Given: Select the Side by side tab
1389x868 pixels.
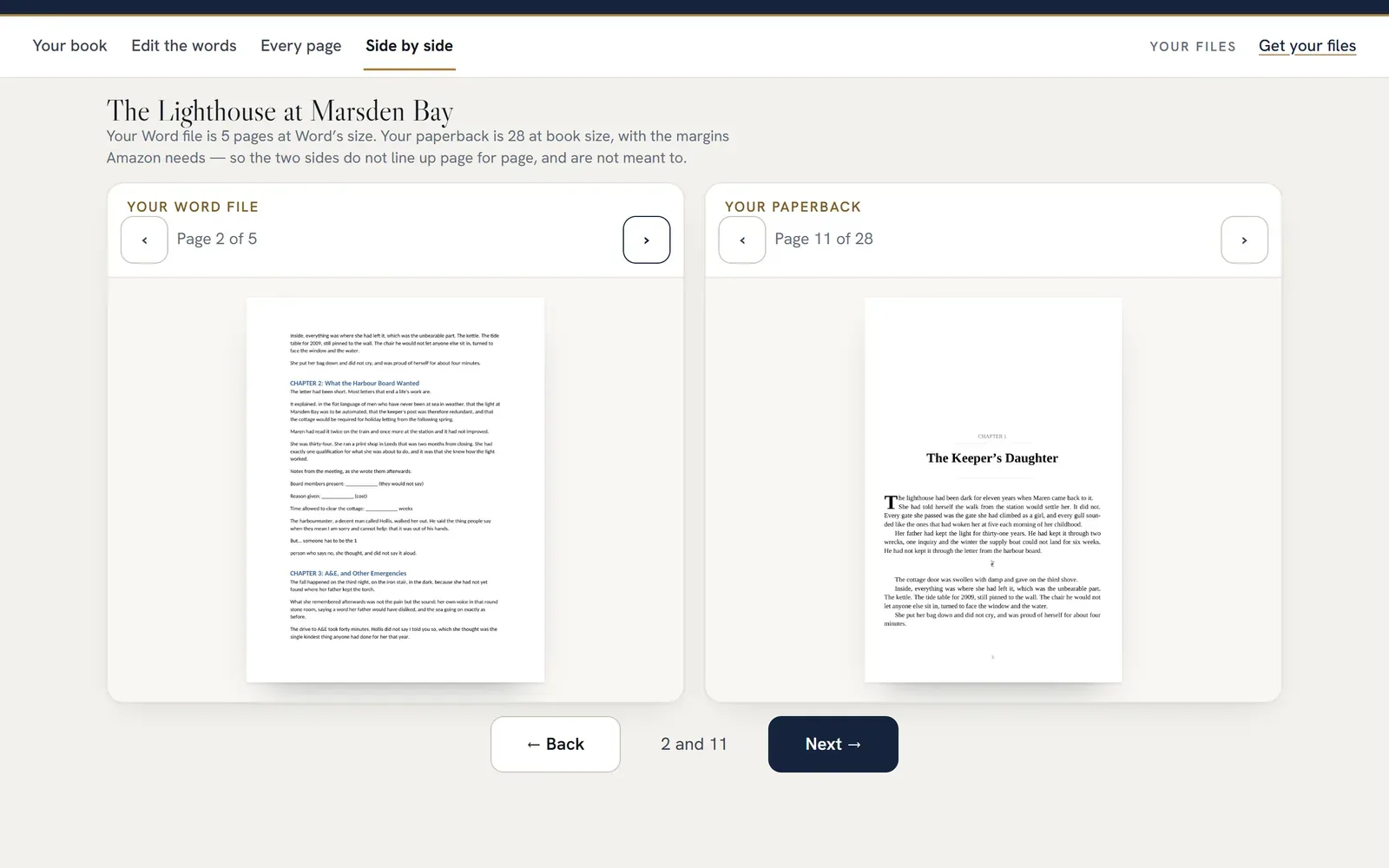Looking at the screenshot, I should (409, 46).
